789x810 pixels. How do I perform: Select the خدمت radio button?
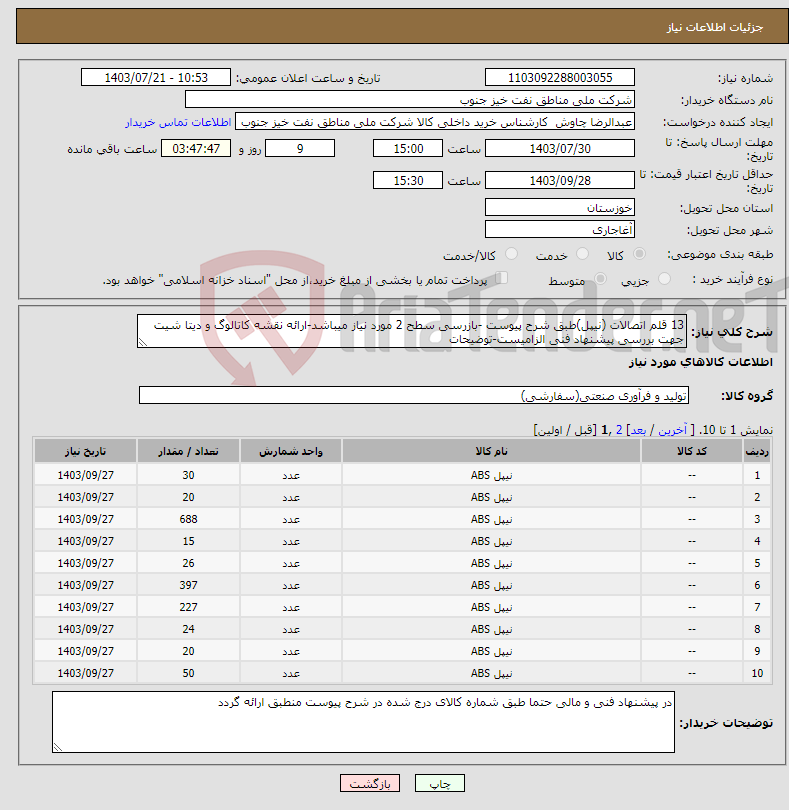(x=582, y=254)
